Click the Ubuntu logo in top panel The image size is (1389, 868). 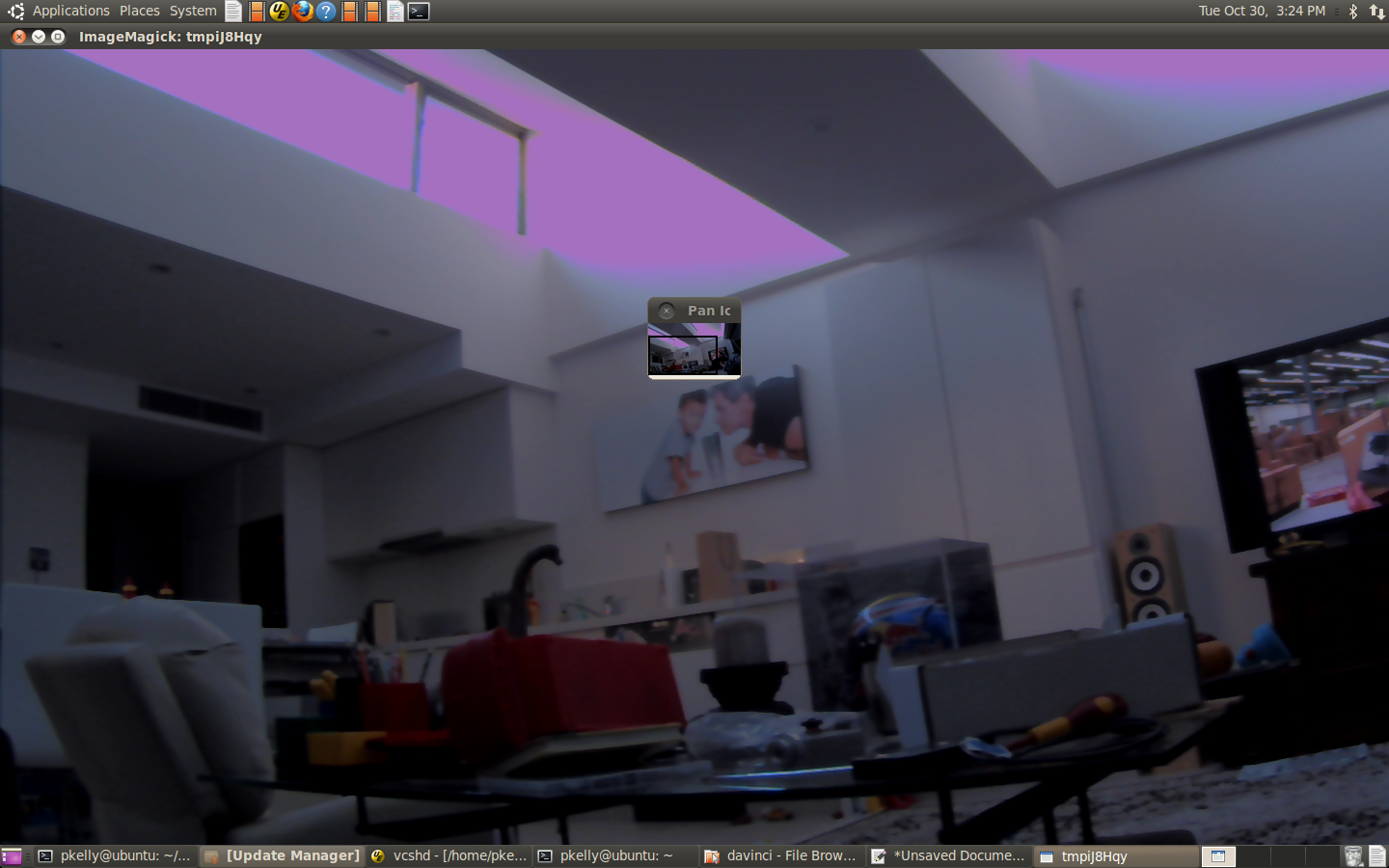[x=15, y=11]
